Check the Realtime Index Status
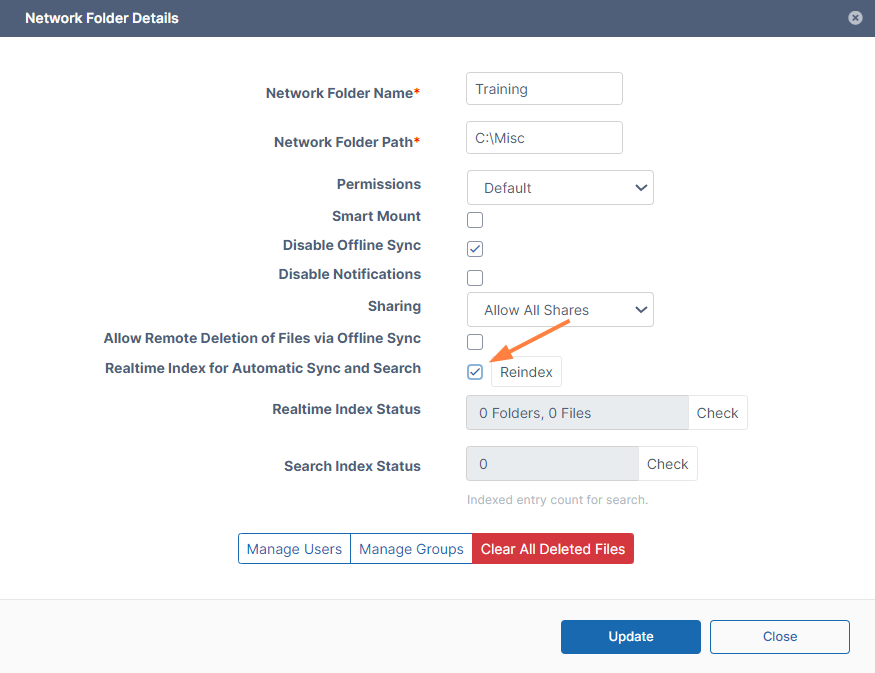Image resolution: width=875 pixels, height=673 pixels. 717,413
